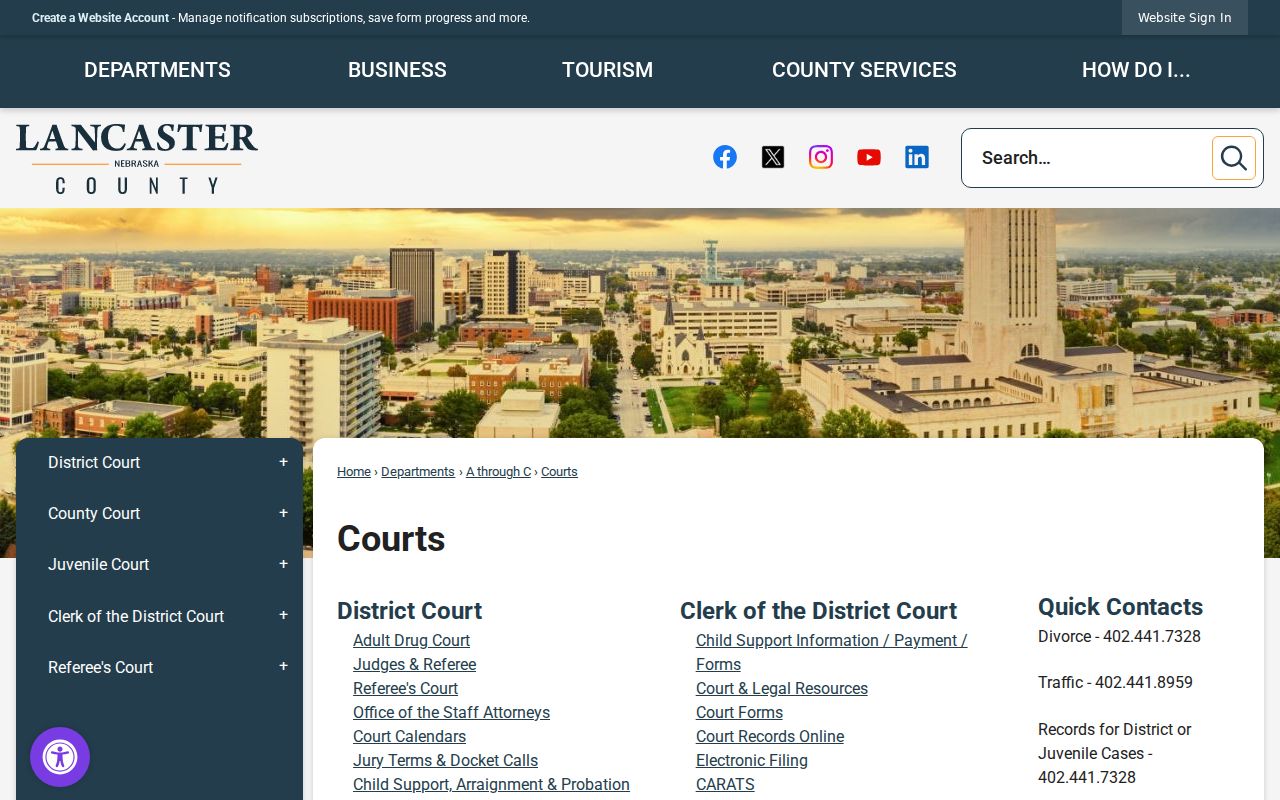Expand the County Court sidebar submenu
The height and width of the screenshot is (800, 1280).
click(x=283, y=513)
